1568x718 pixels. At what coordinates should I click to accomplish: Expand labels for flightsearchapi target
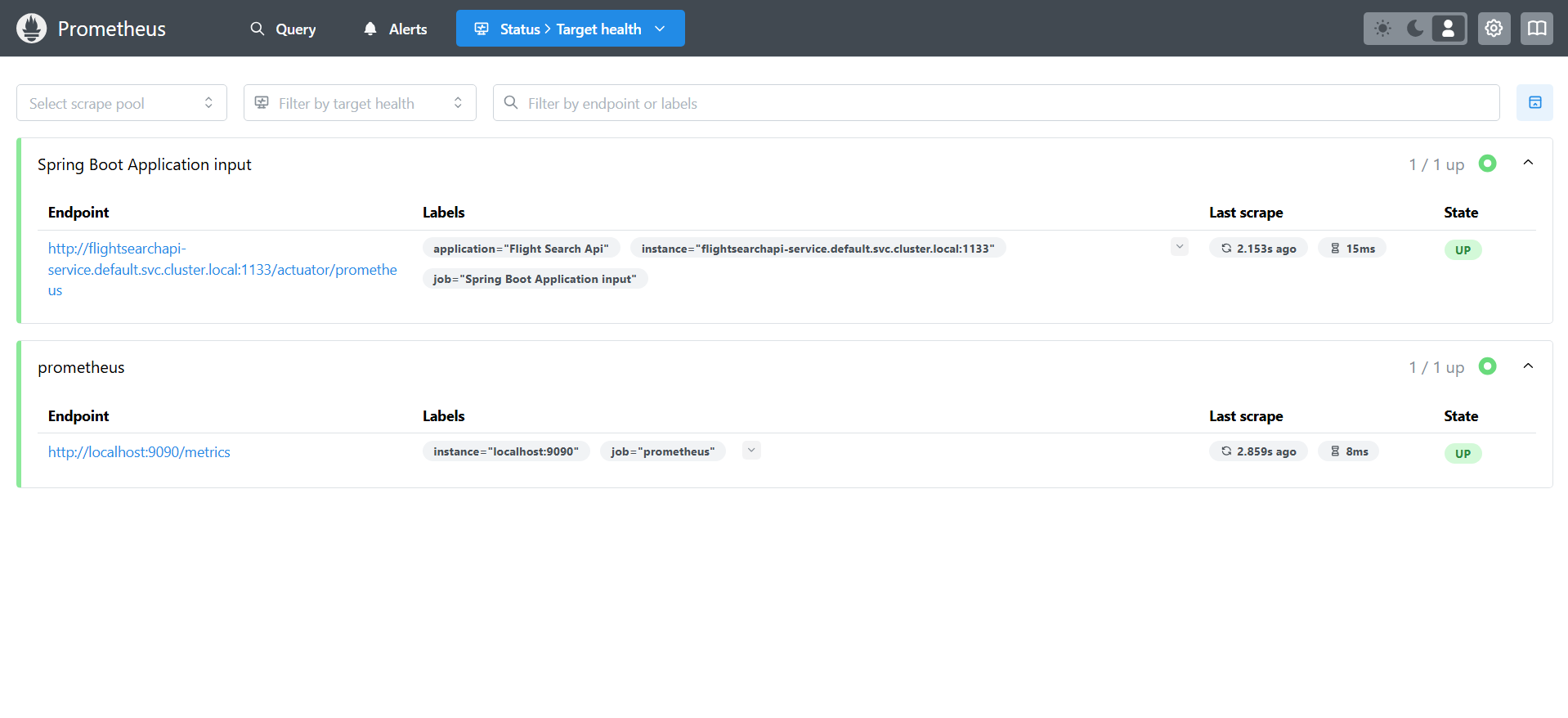click(1179, 247)
